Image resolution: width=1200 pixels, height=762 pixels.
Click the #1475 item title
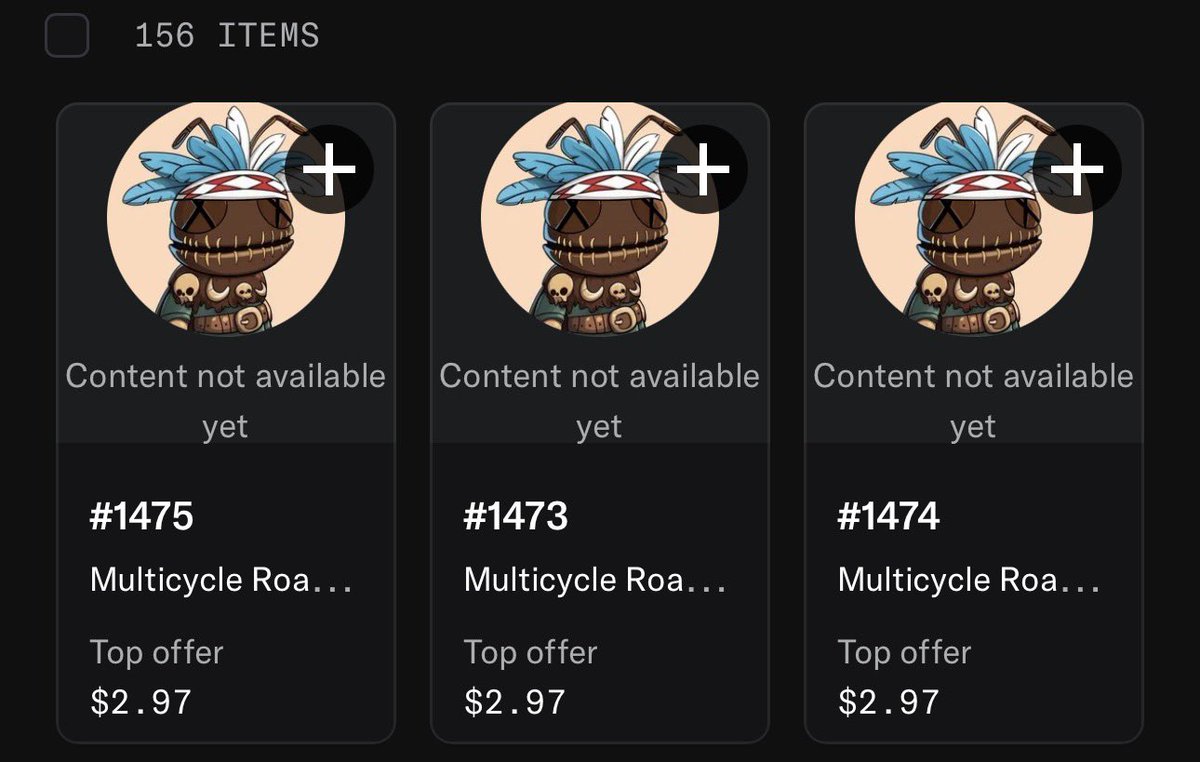coord(142,517)
